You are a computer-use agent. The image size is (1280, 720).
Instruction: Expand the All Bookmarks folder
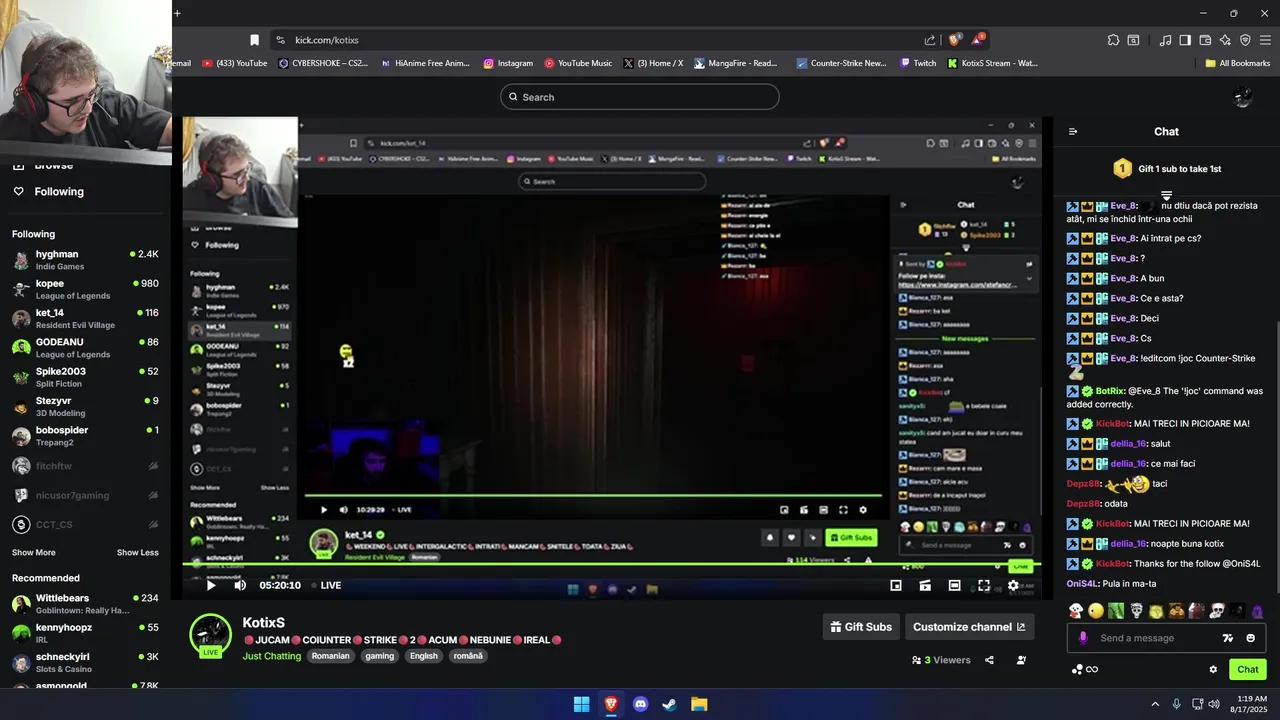click(1238, 63)
